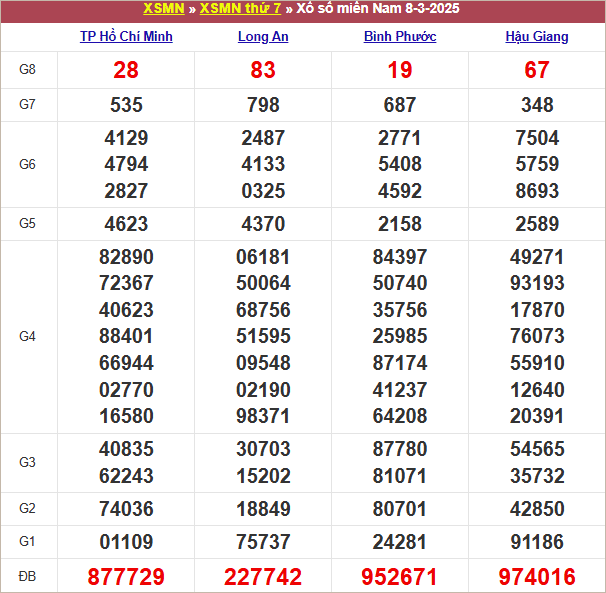Select the G3 number 87780

coord(400,449)
